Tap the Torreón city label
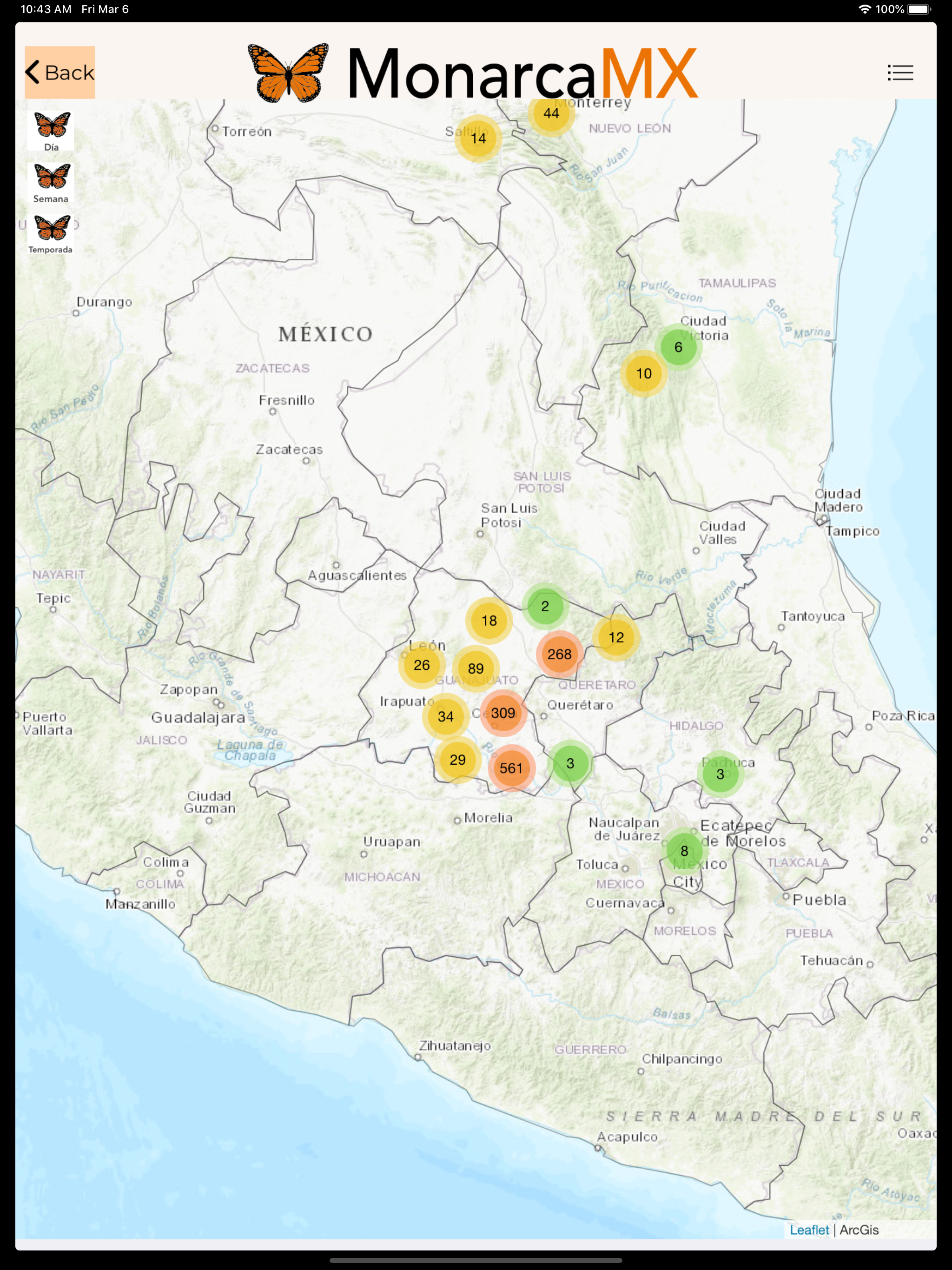The image size is (952, 1270). (x=247, y=132)
